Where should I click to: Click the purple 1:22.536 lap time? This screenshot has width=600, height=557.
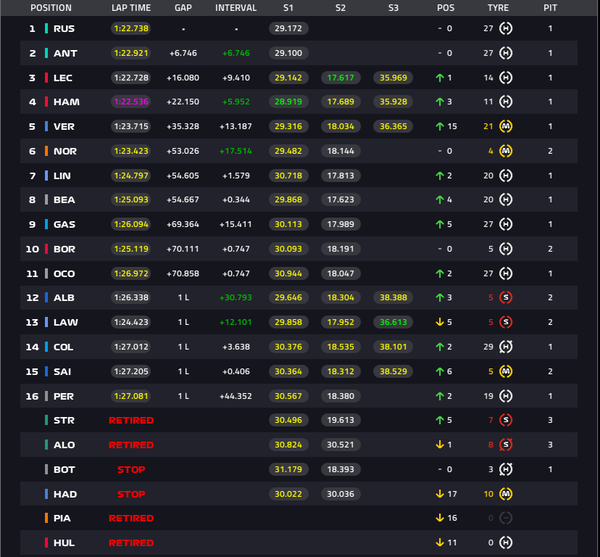pos(131,102)
